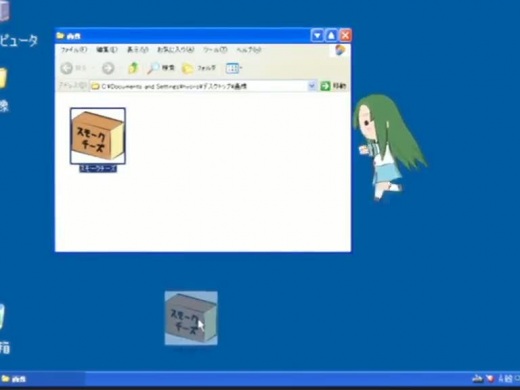Open the お気に入り menu
The height and width of the screenshot is (390, 520).
(x=175, y=50)
